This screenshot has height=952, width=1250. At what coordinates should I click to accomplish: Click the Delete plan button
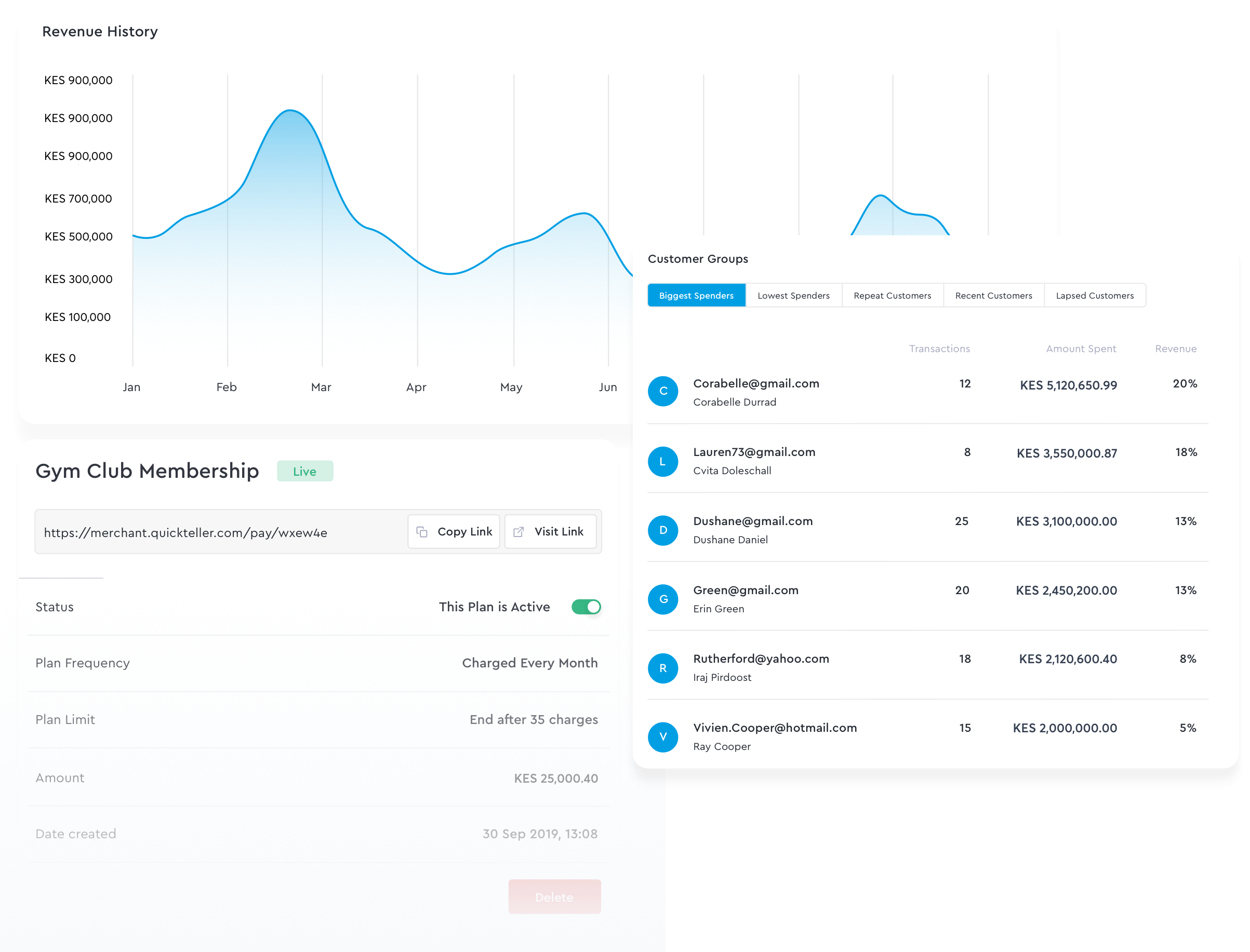pos(554,896)
